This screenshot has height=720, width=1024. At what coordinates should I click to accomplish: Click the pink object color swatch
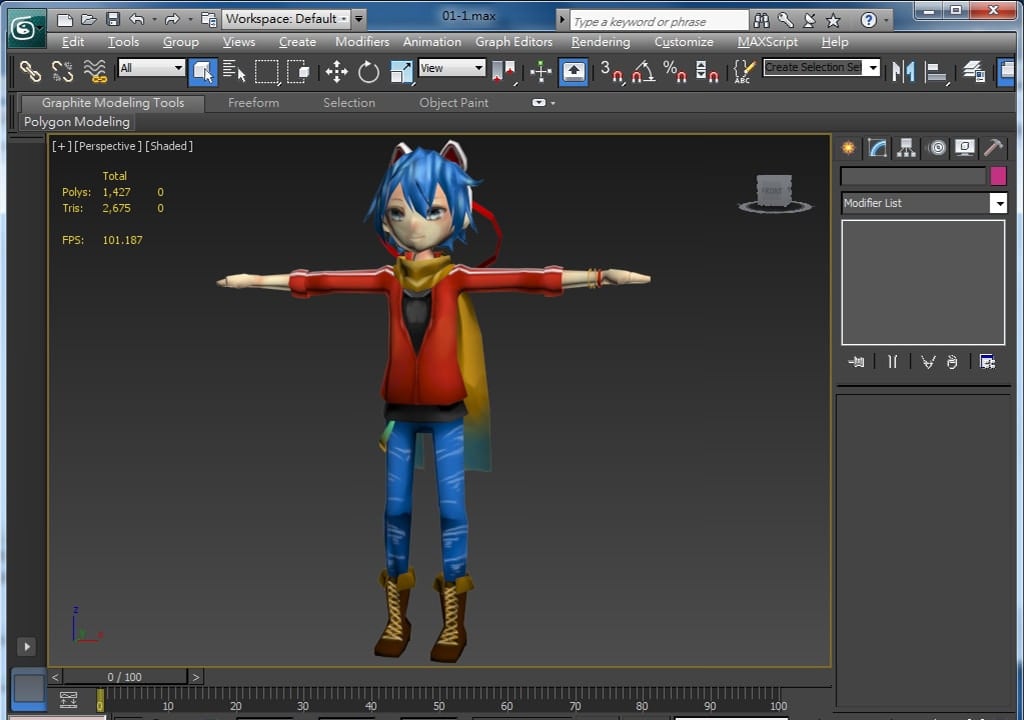[x=997, y=176]
